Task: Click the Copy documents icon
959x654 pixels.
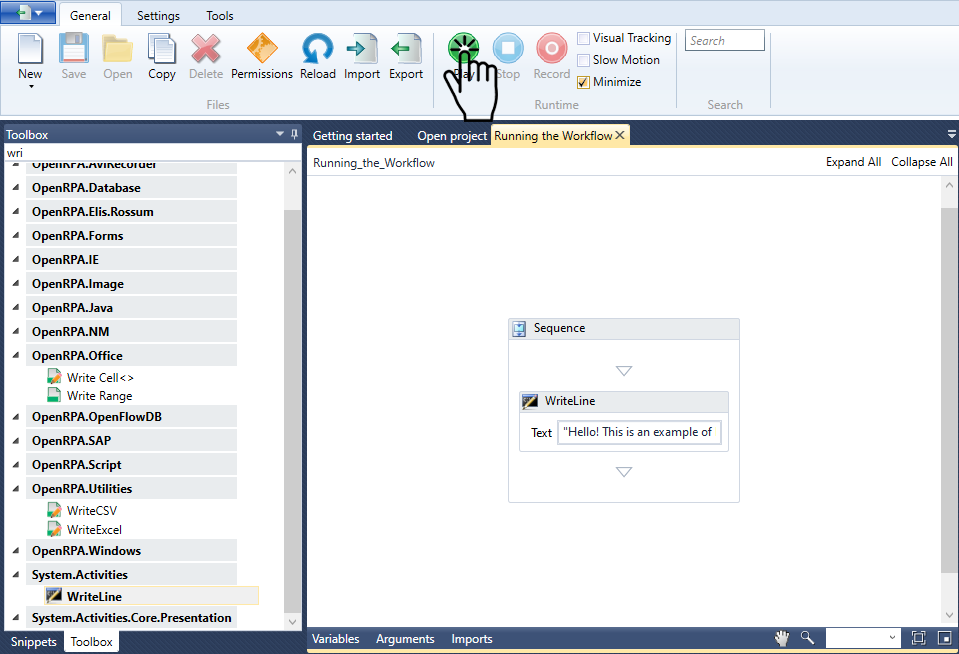Action: tap(161, 48)
